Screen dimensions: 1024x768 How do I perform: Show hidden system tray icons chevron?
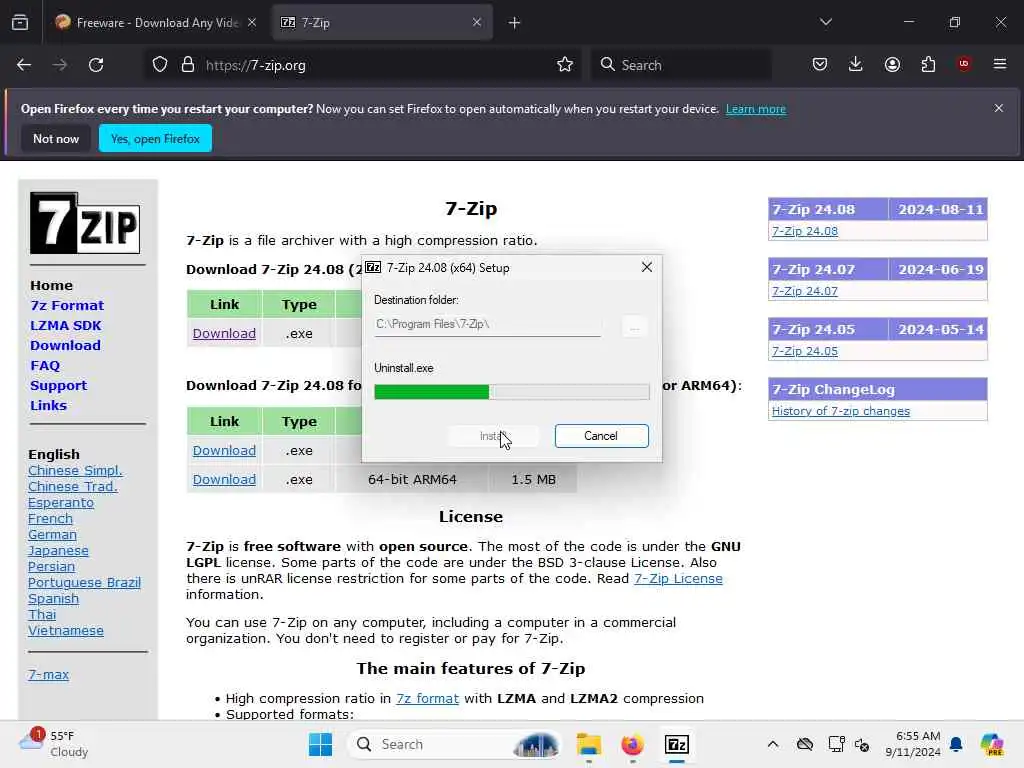pyautogui.click(x=773, y=744)
